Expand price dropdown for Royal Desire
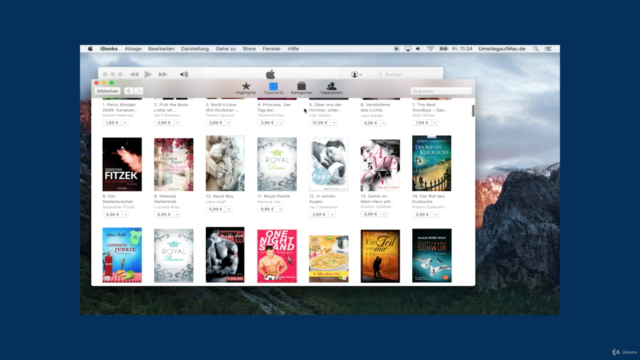The image size is (640, 360). [280, 209]
